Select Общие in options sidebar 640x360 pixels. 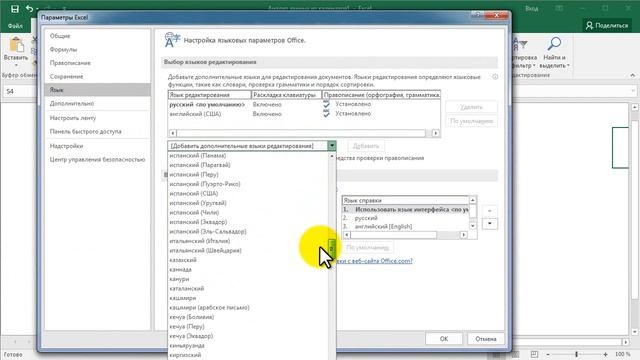pos(97,36)
